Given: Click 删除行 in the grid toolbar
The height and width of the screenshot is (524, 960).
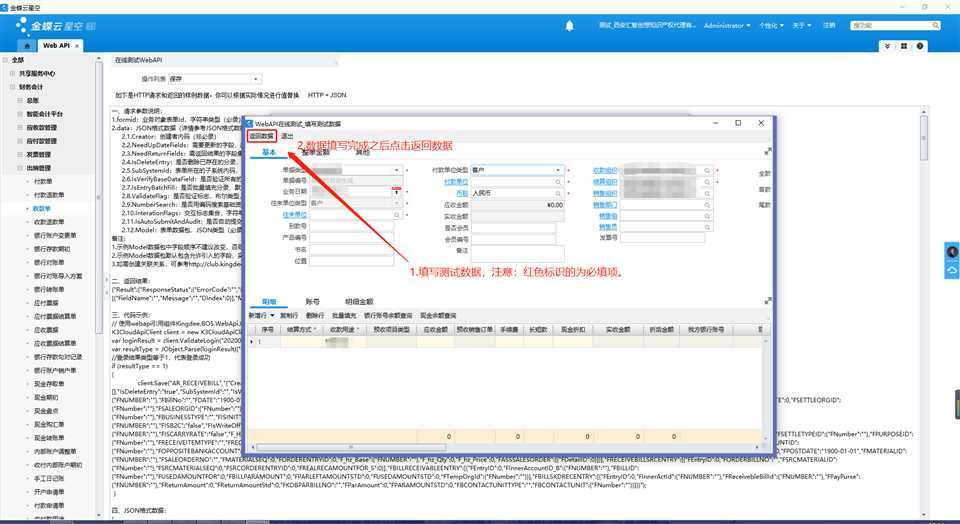Looking at the screenshot, I should click(315, 315).
